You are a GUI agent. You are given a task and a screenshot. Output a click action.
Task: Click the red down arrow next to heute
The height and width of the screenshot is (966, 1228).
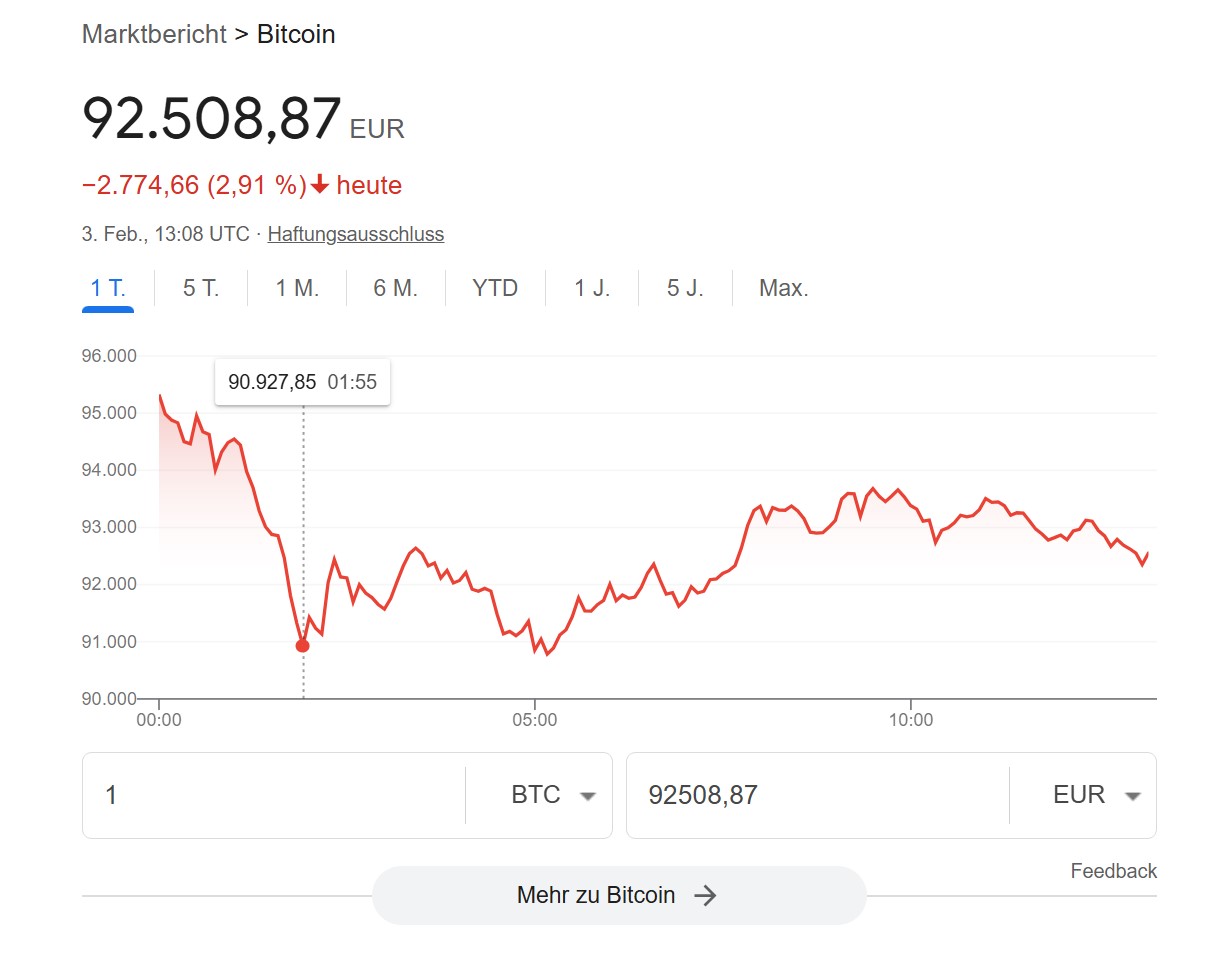[320, 185]
